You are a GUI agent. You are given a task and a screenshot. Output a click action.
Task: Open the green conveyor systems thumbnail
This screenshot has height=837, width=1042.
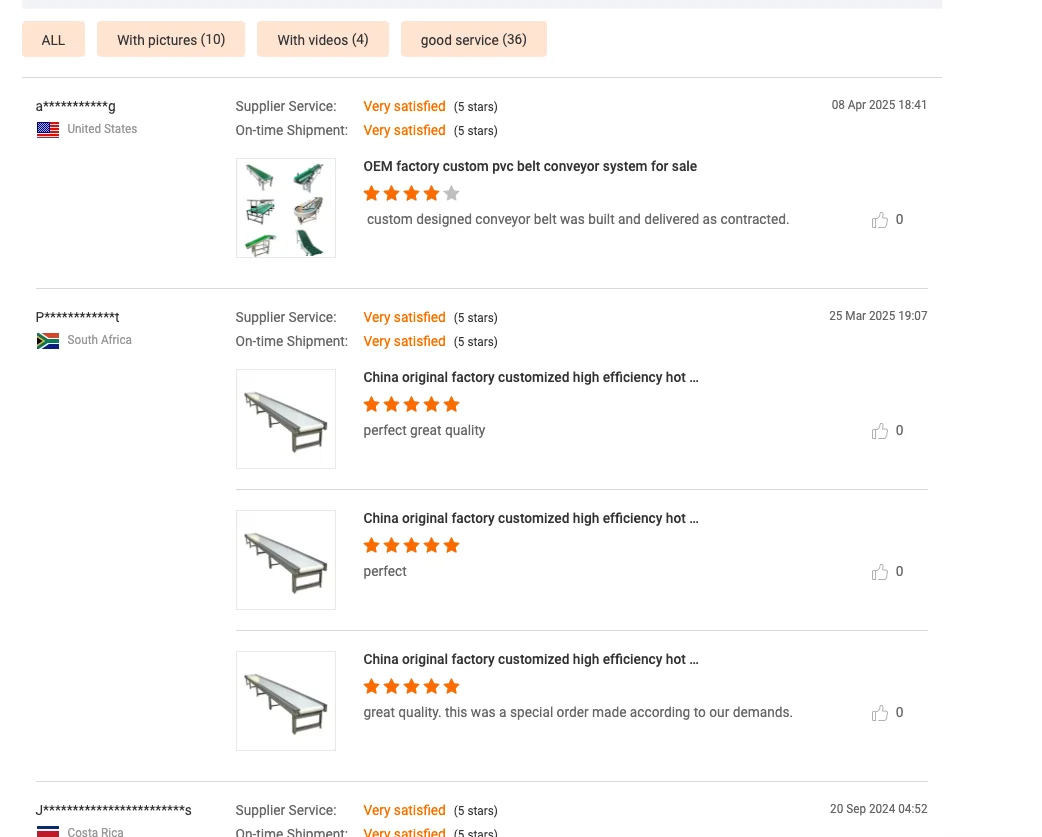tap(286, 208)
